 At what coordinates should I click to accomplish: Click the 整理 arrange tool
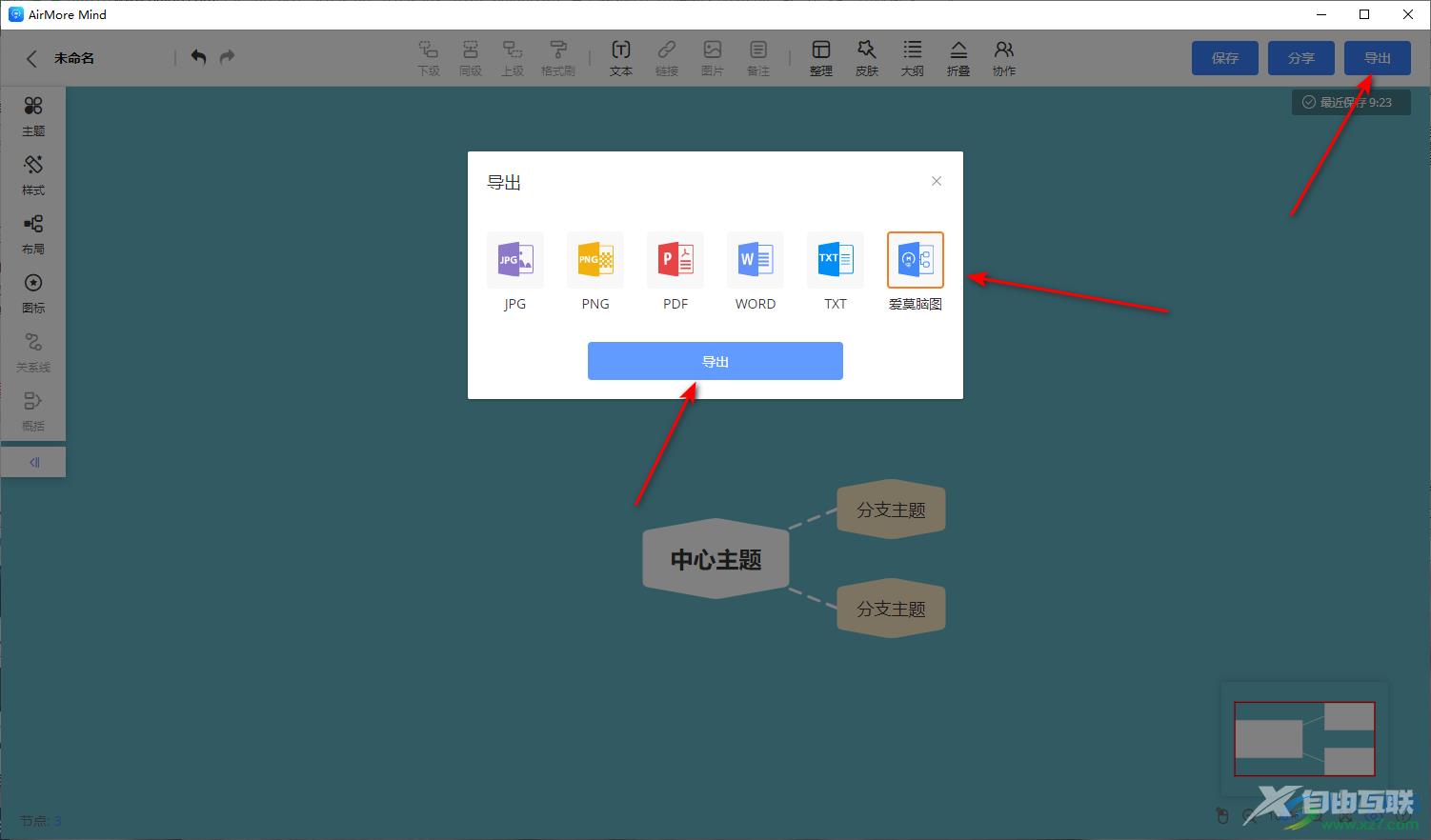pyautogui.click(x=821, y=58)
